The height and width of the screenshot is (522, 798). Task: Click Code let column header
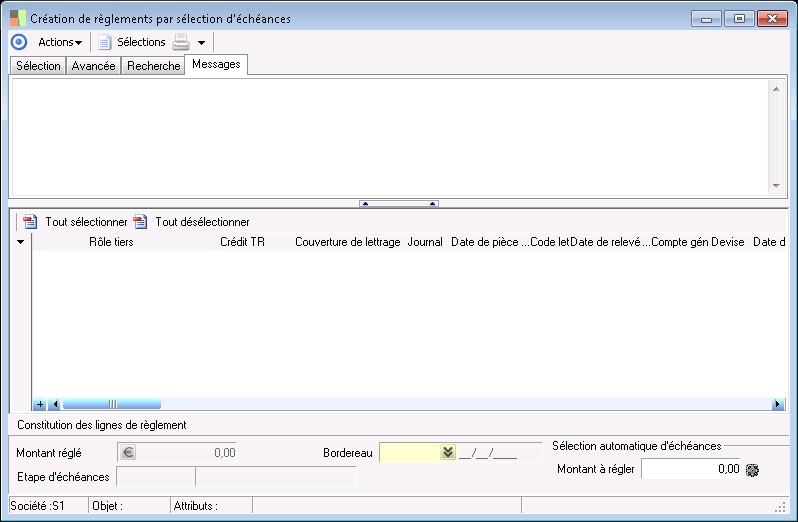(x=550, y=242)
